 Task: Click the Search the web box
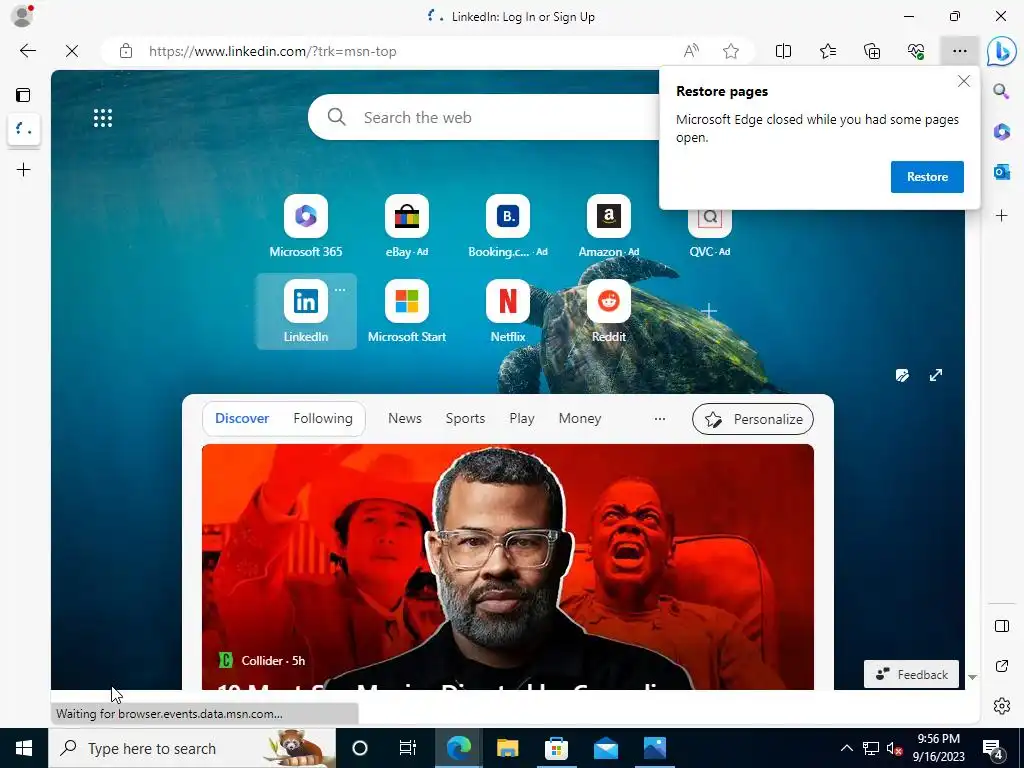(x=483, y=118)
